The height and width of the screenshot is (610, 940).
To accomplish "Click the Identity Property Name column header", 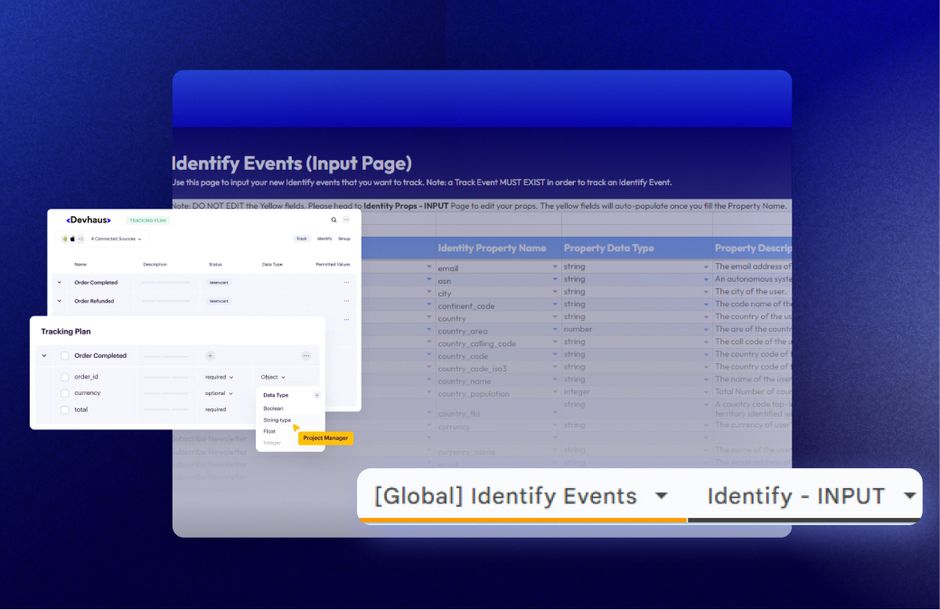I will (492, 248).
